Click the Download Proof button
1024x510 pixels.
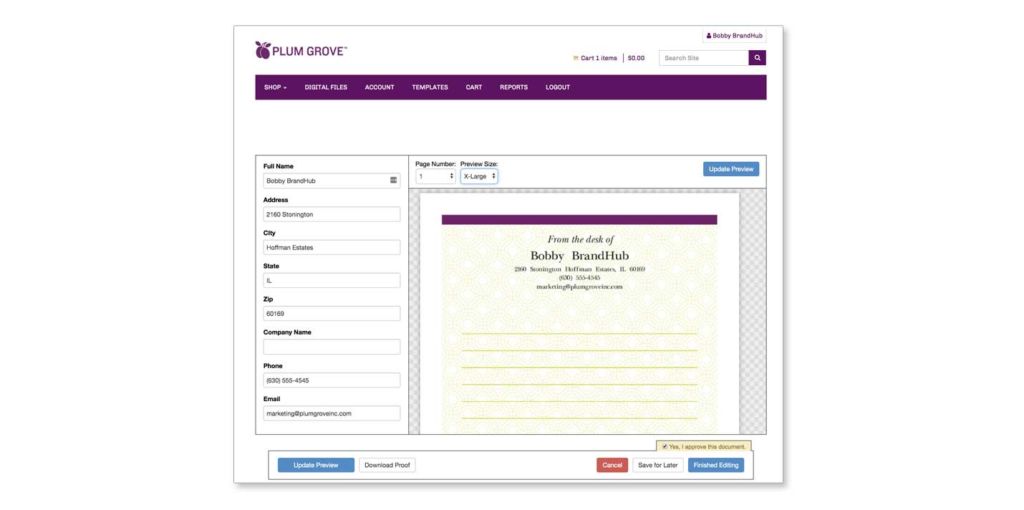(x=387, y=465)
